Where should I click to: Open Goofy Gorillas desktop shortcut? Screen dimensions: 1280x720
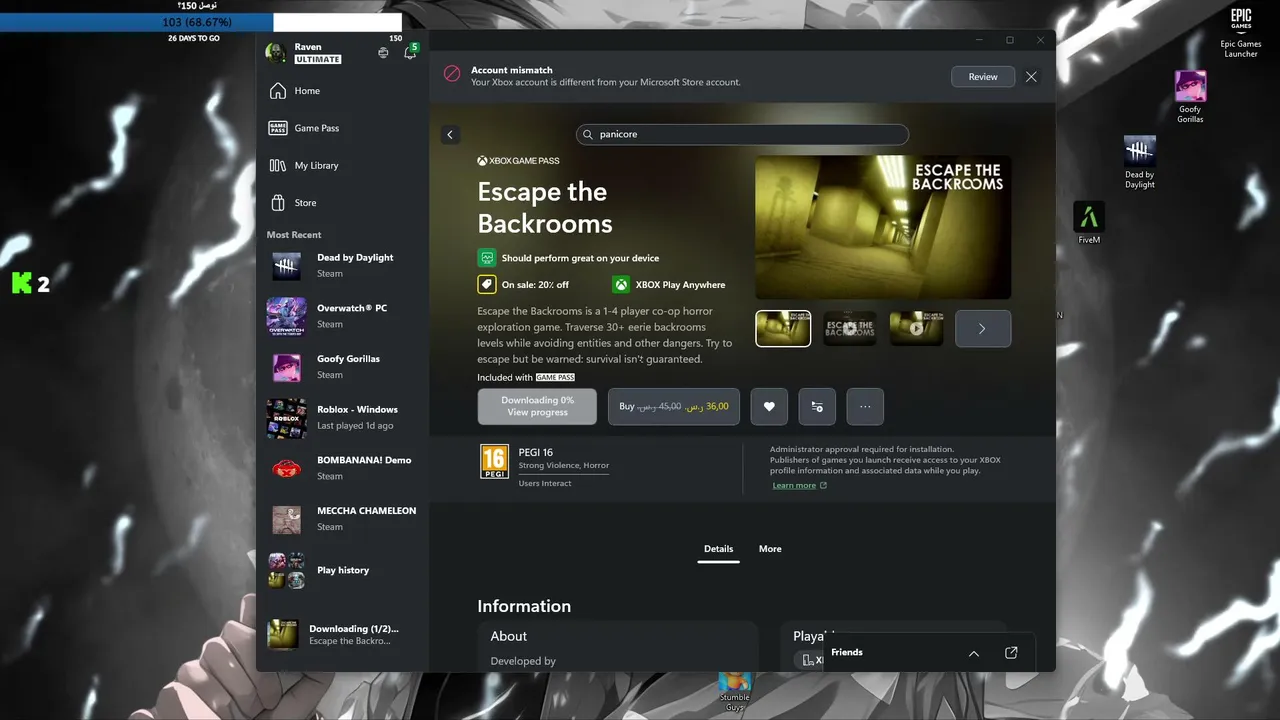coord(1190,97)
